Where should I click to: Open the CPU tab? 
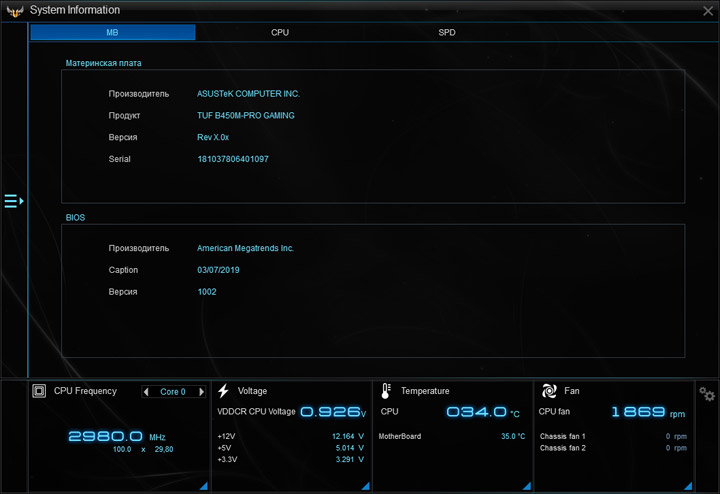(280, 32)
